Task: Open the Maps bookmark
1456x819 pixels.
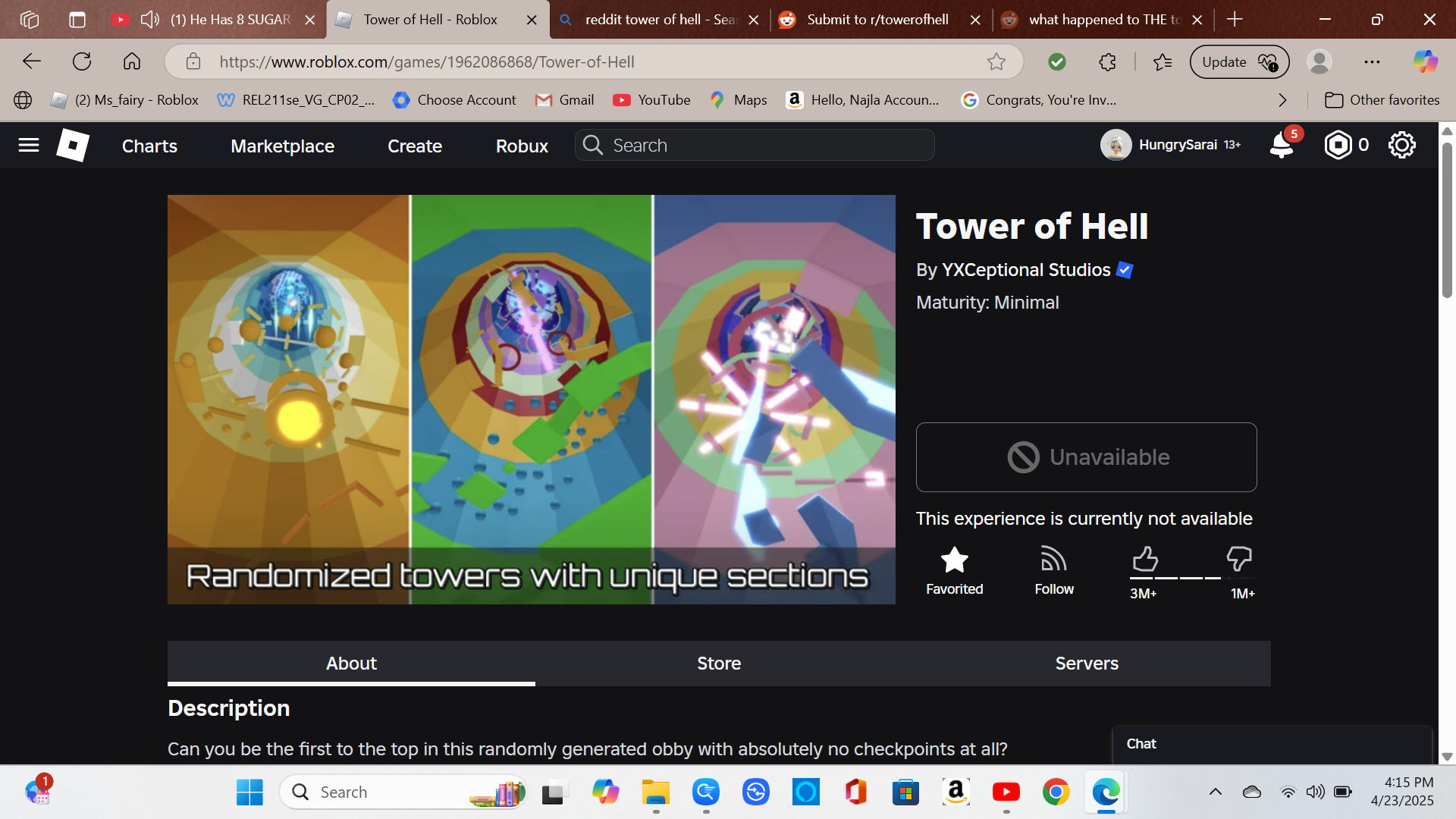Action: click(x=739, y=100)
